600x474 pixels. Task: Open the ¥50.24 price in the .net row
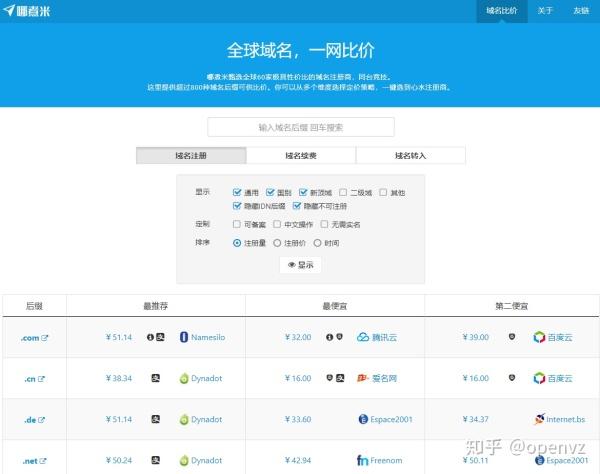coord(119,460)
